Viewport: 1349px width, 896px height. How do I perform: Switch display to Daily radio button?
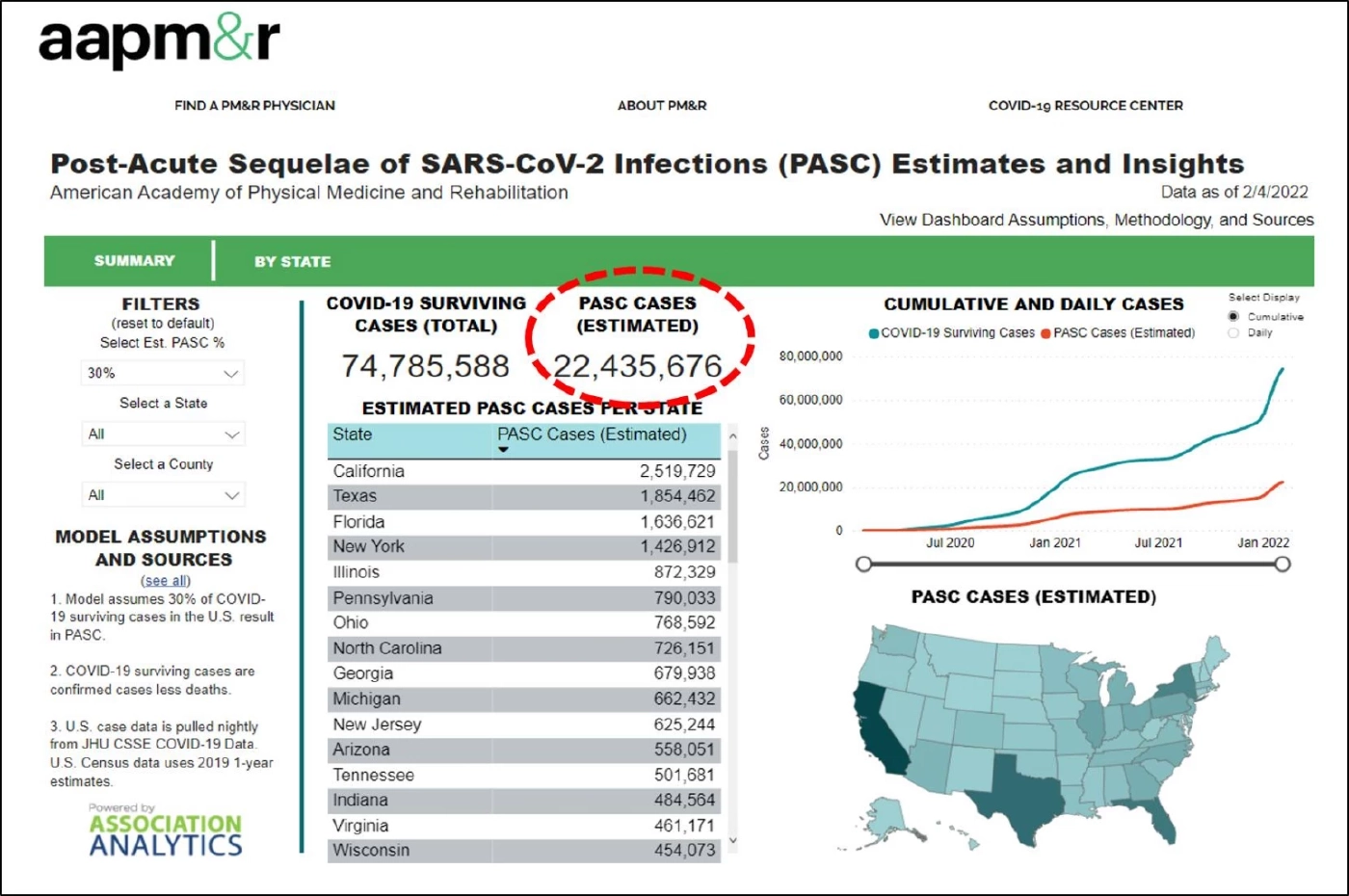click(1233, 333)
